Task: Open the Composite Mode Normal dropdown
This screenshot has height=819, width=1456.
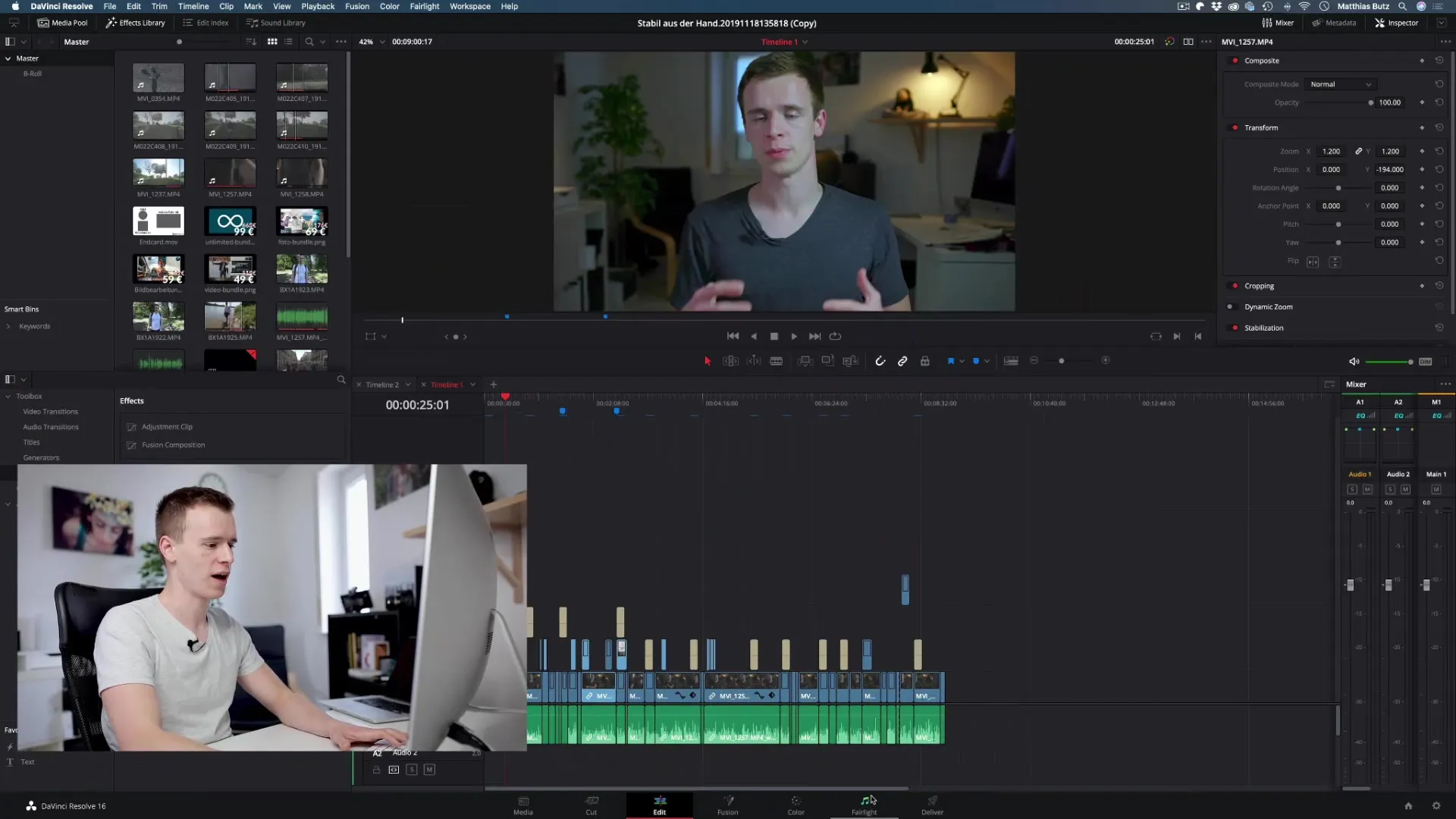Action: (x=1340, y=84)
